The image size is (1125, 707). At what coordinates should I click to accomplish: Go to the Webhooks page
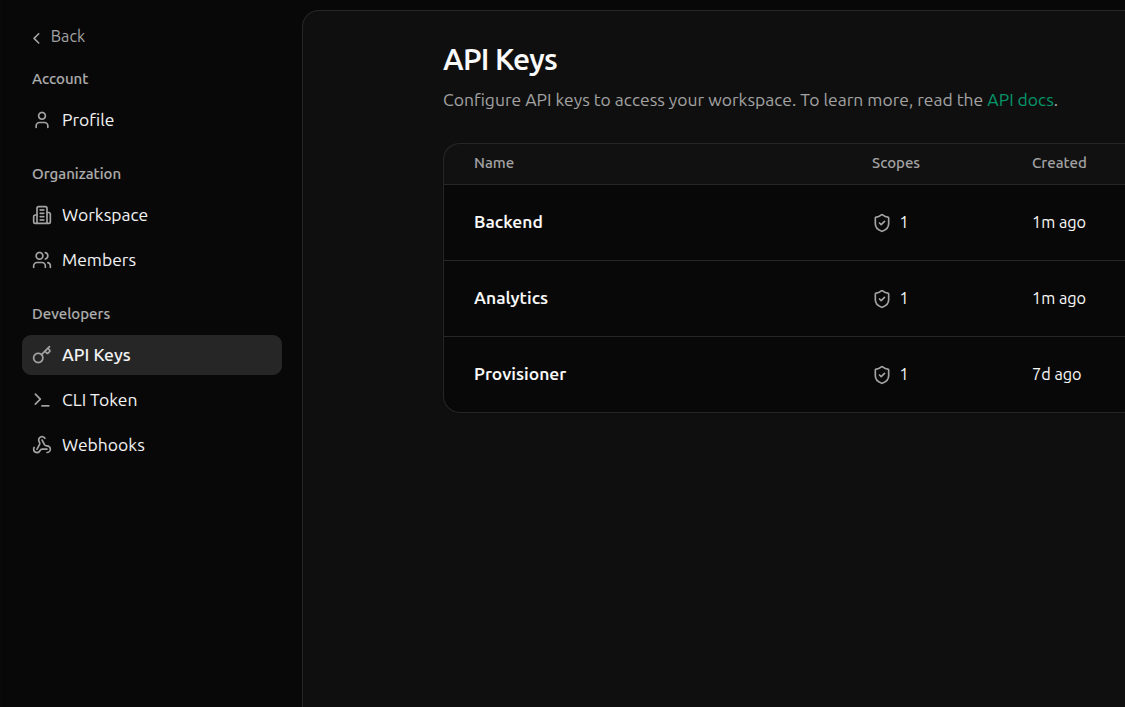[x=103, y=445]
